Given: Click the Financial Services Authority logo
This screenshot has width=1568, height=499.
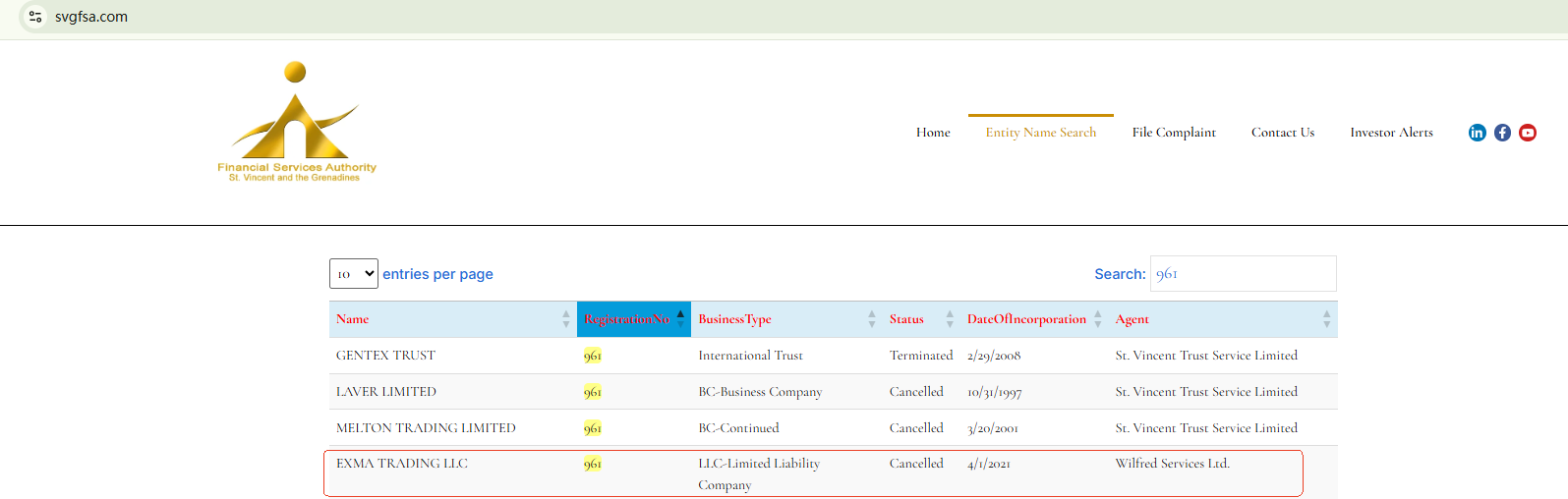Looking at the screenshot, I should click(x=296, y=123).
